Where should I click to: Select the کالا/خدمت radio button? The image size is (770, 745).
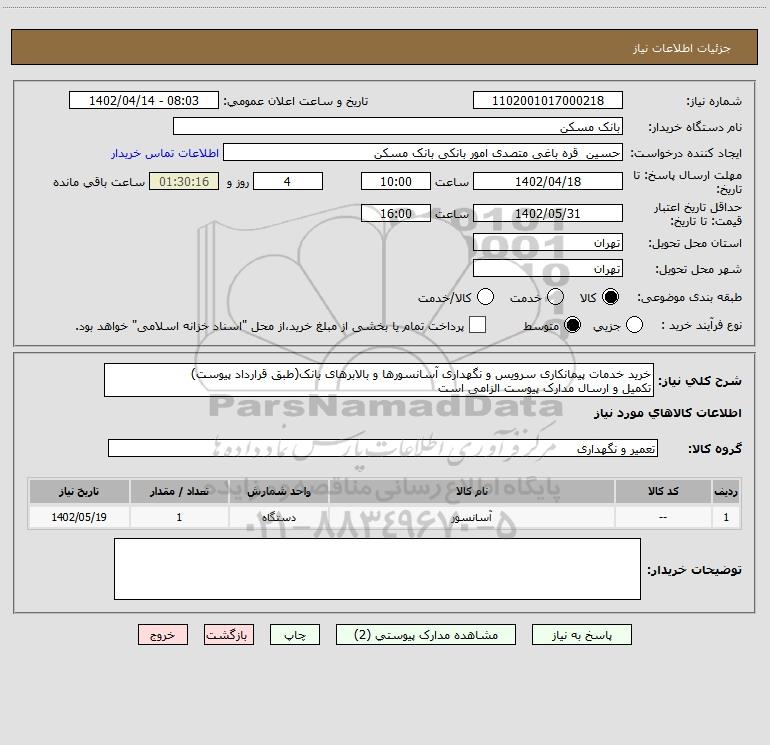pos(485,297)
